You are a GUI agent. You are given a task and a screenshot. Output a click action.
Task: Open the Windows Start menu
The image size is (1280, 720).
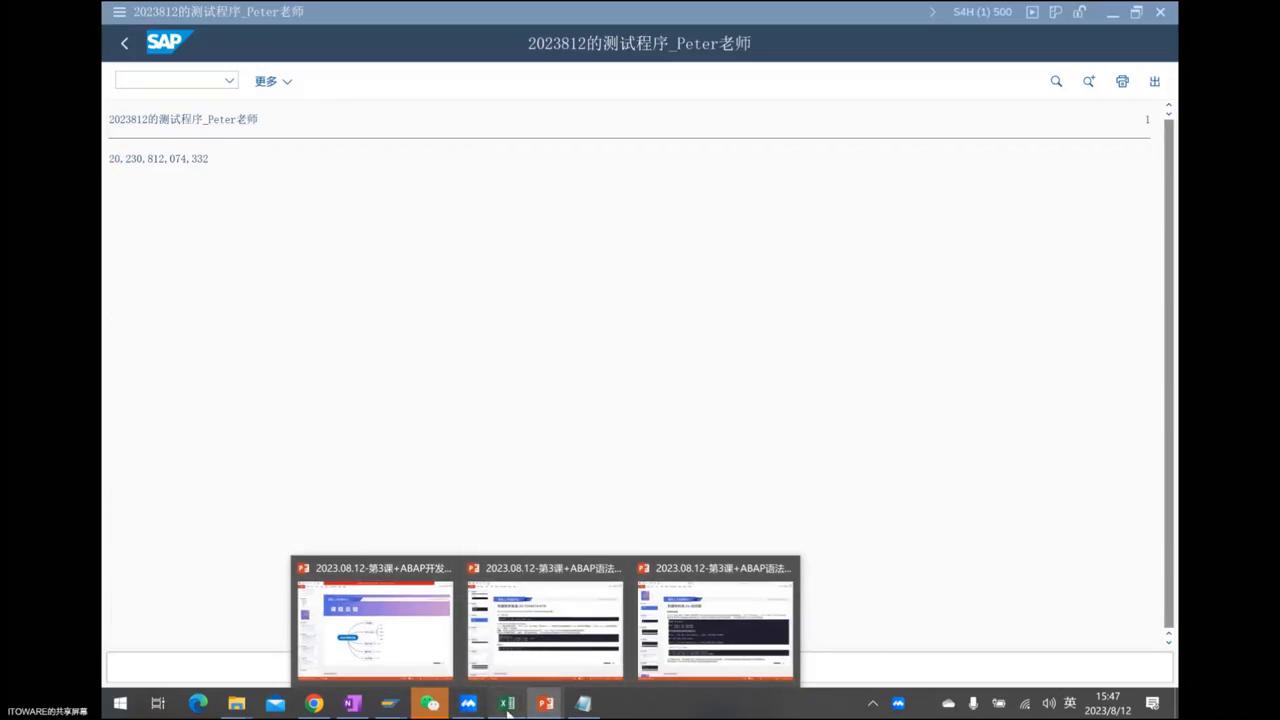119,703
